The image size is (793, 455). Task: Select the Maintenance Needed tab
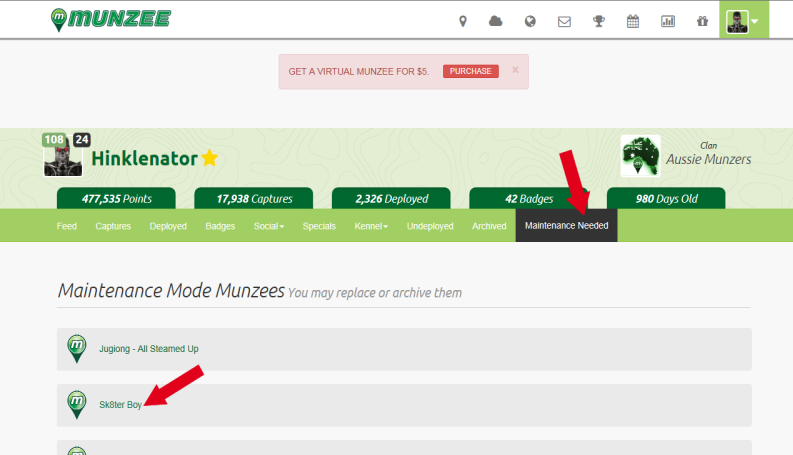[x=566, y=225]
